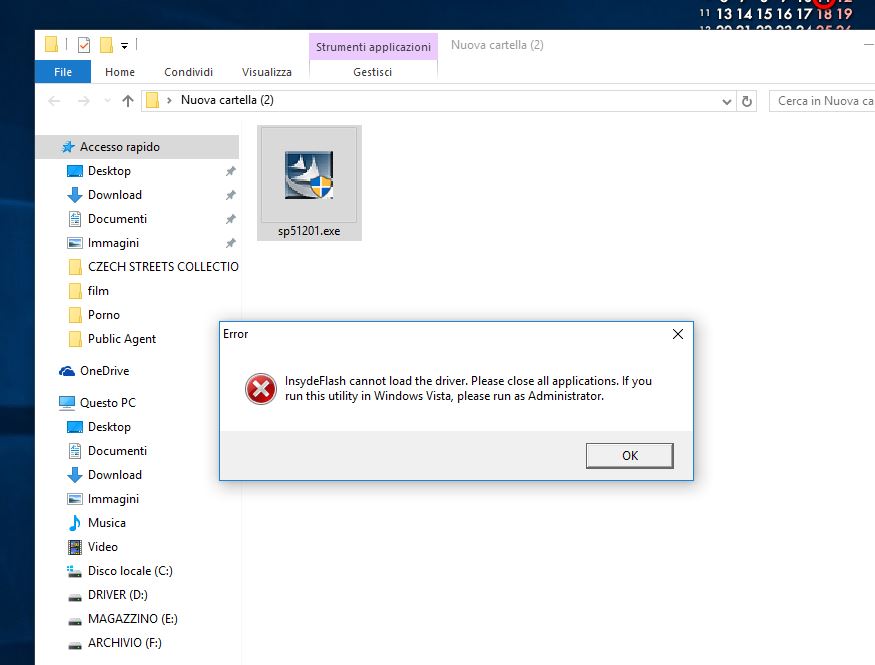Open Desktop under Accesso rapido
The width and height of the screenshot is (875, 665).
tap(109, 171)
